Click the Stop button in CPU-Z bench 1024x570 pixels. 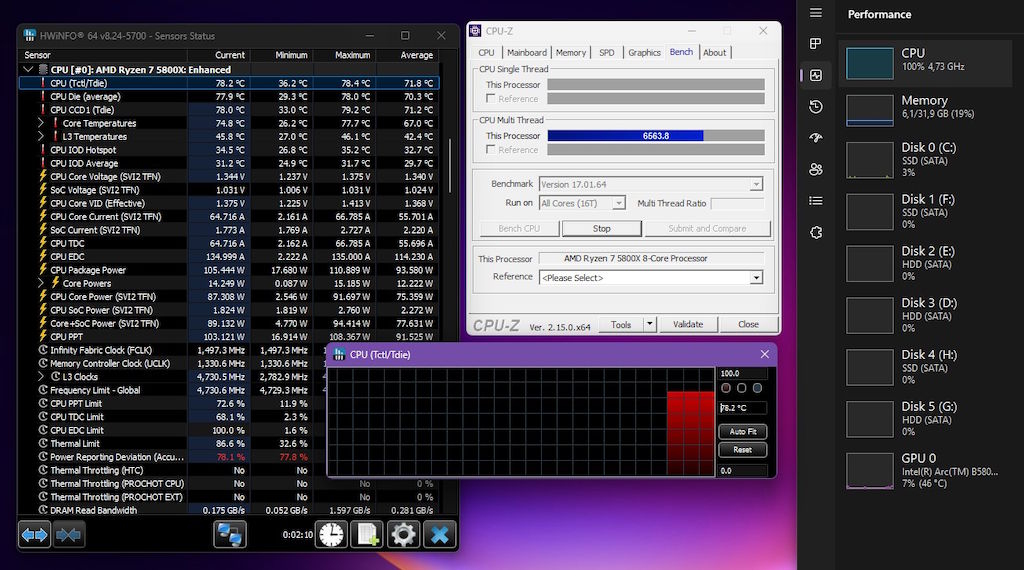click(601, 229)
